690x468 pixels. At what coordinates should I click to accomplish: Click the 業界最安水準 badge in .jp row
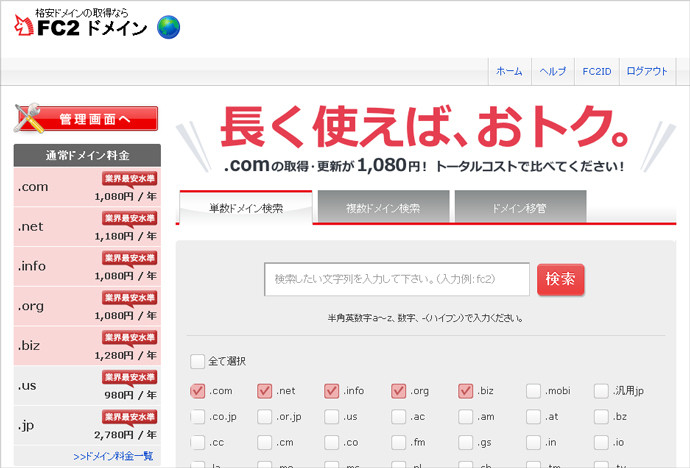(130, 417)
